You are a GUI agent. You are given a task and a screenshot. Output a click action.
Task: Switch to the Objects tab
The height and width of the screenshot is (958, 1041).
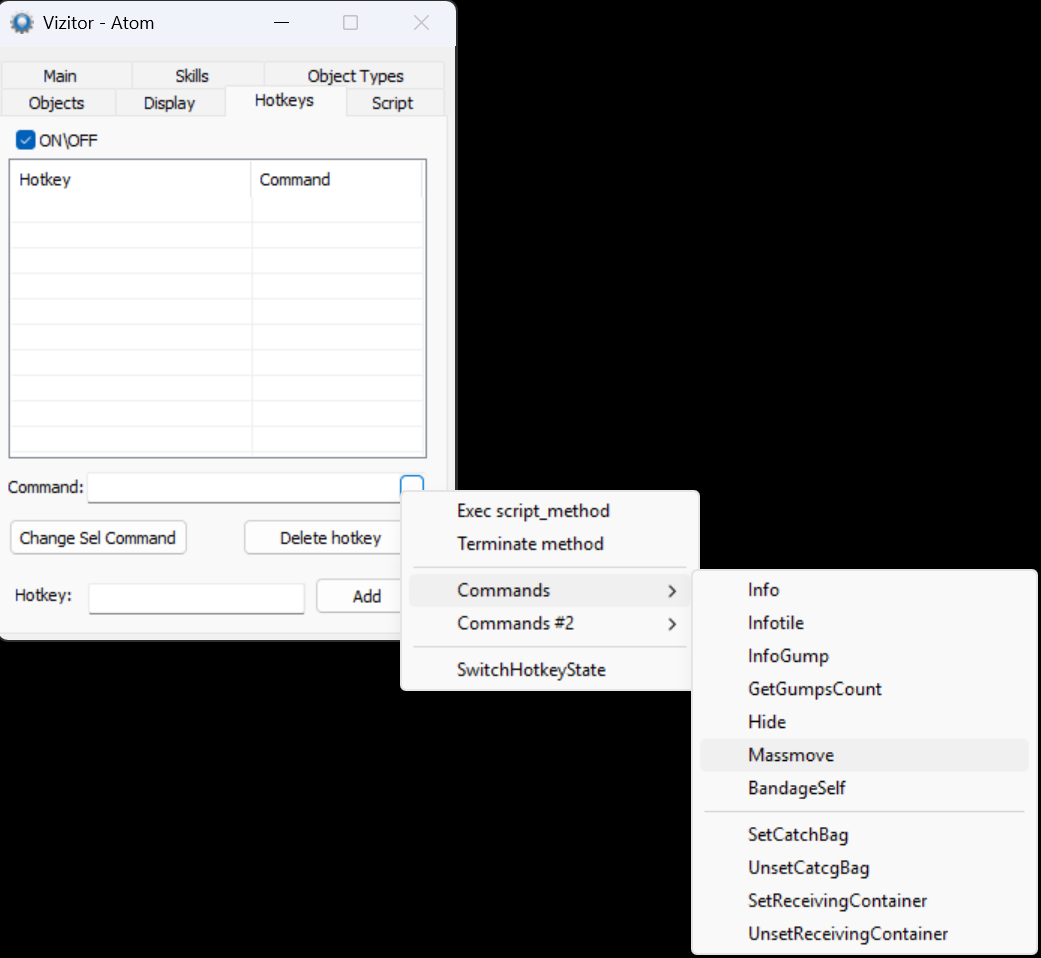pyautogui.click(x=56, y=103)
